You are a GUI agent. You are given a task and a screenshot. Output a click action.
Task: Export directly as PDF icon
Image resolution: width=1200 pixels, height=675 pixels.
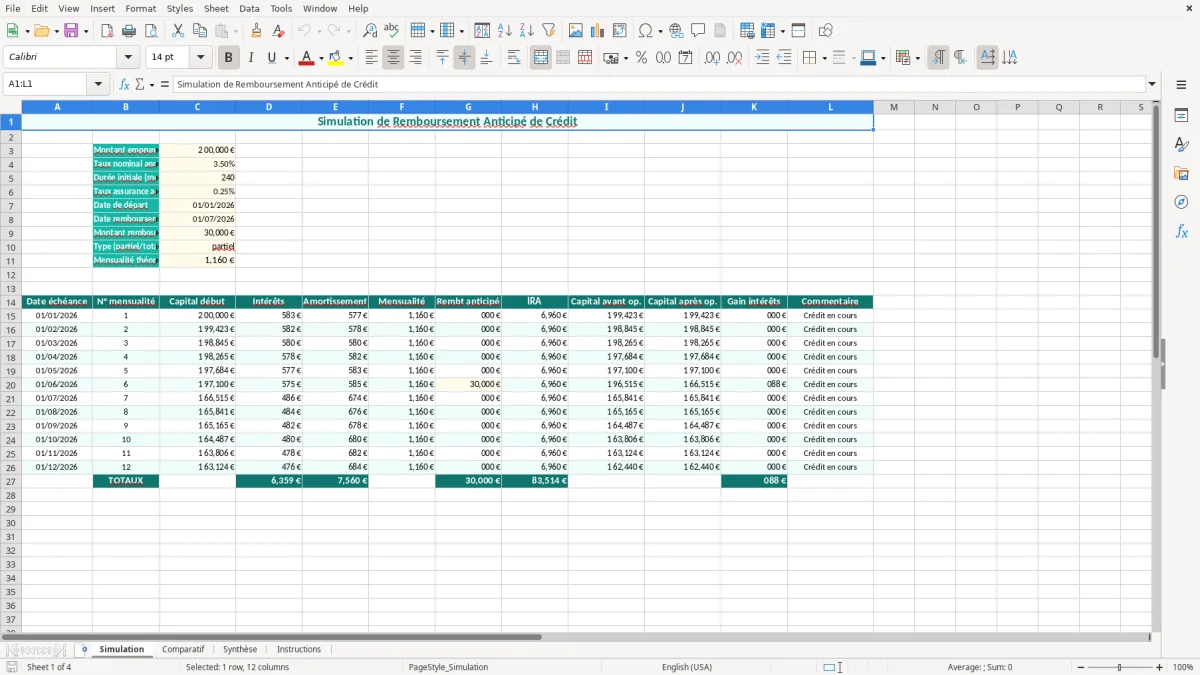pyautogui.click(x=107, y=31)
